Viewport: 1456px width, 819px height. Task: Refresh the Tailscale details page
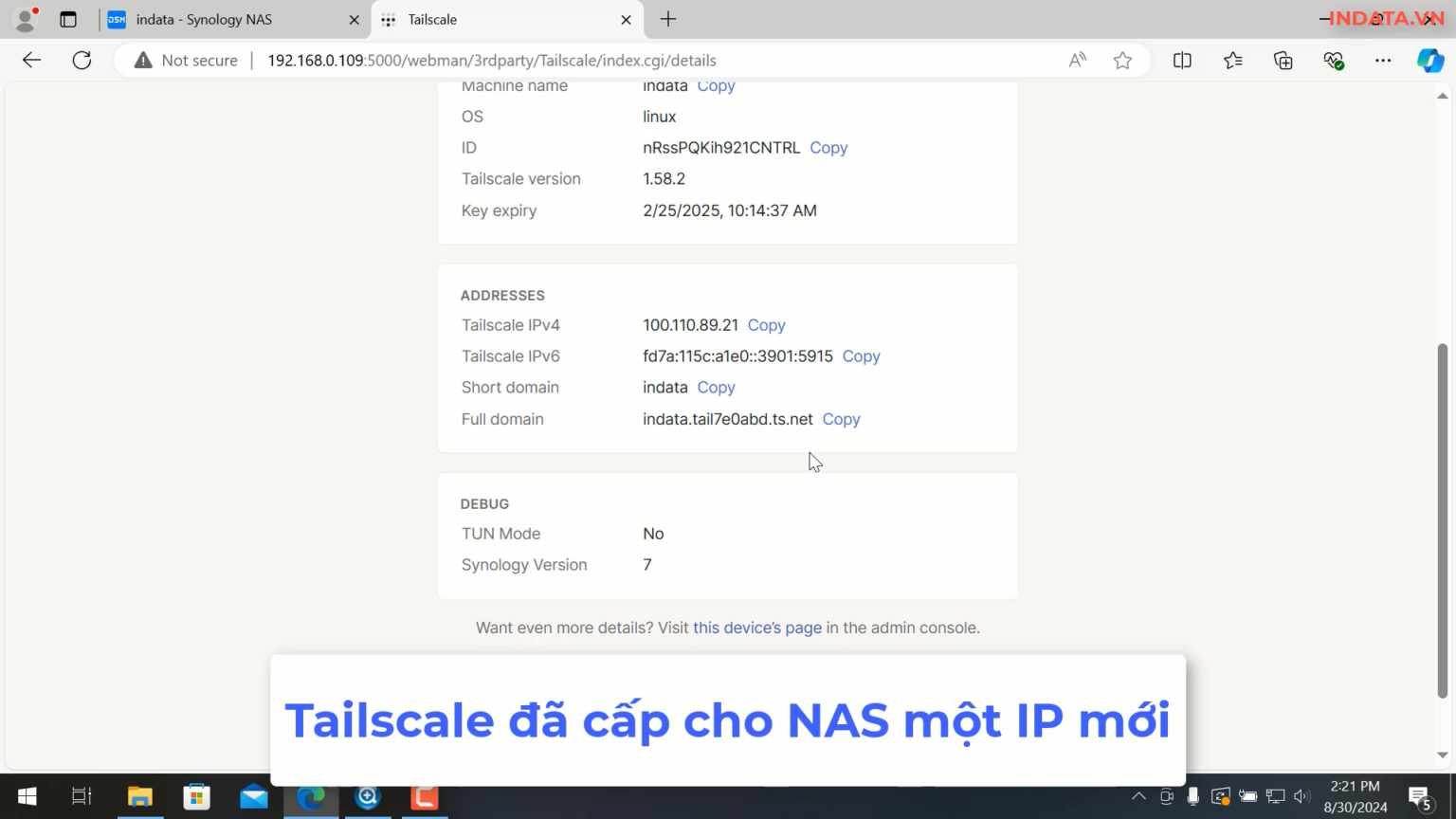[82, 60]
